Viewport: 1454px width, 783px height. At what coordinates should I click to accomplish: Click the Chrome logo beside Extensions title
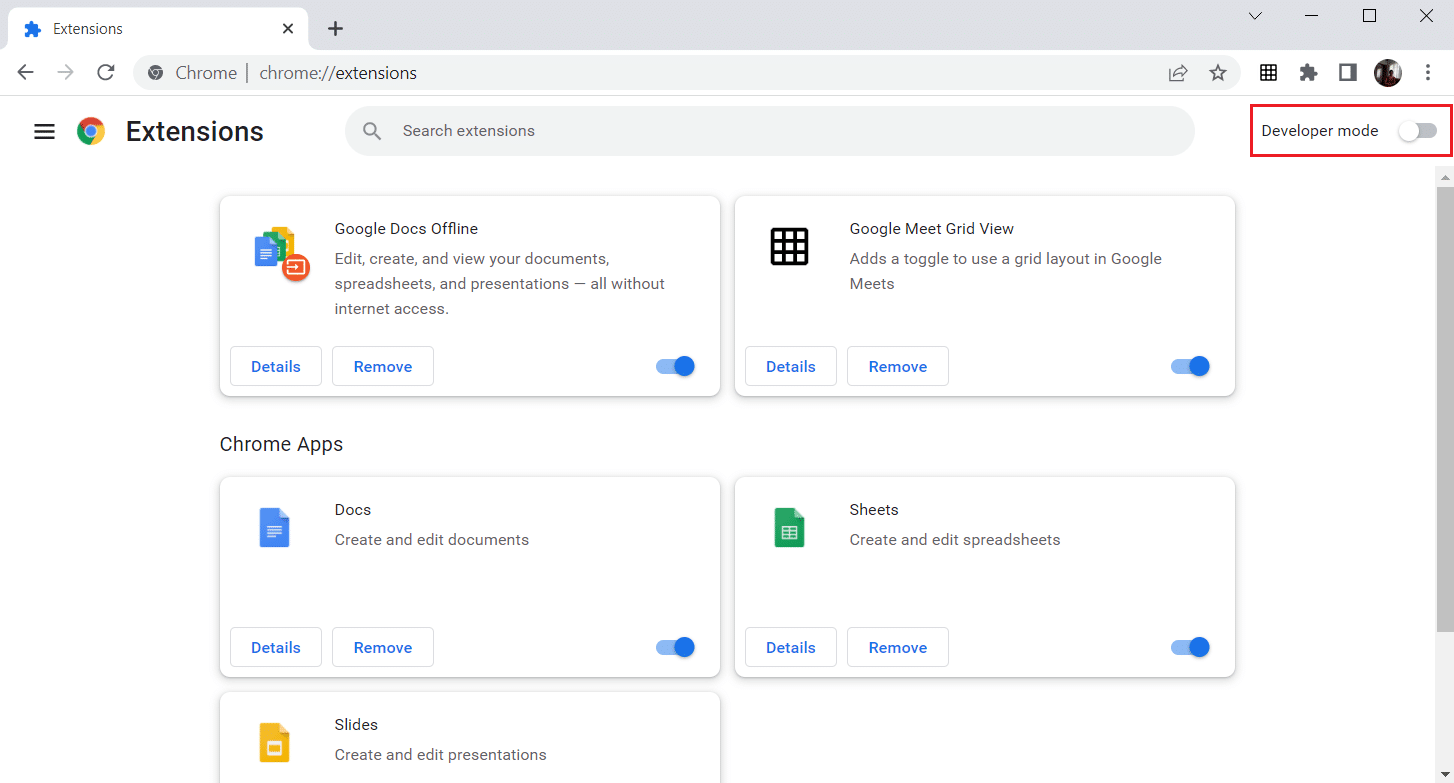coord(91,131)
